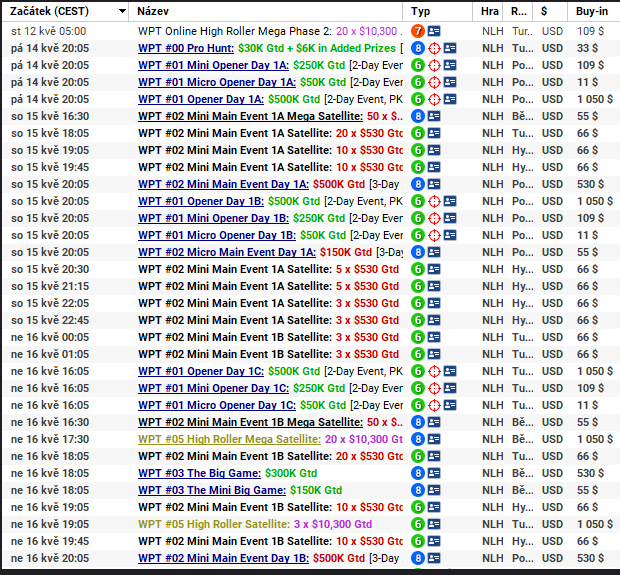
Task: Click blue 8-max icon on Mini Main Event Day 1A row
Action: coord(418,184)
